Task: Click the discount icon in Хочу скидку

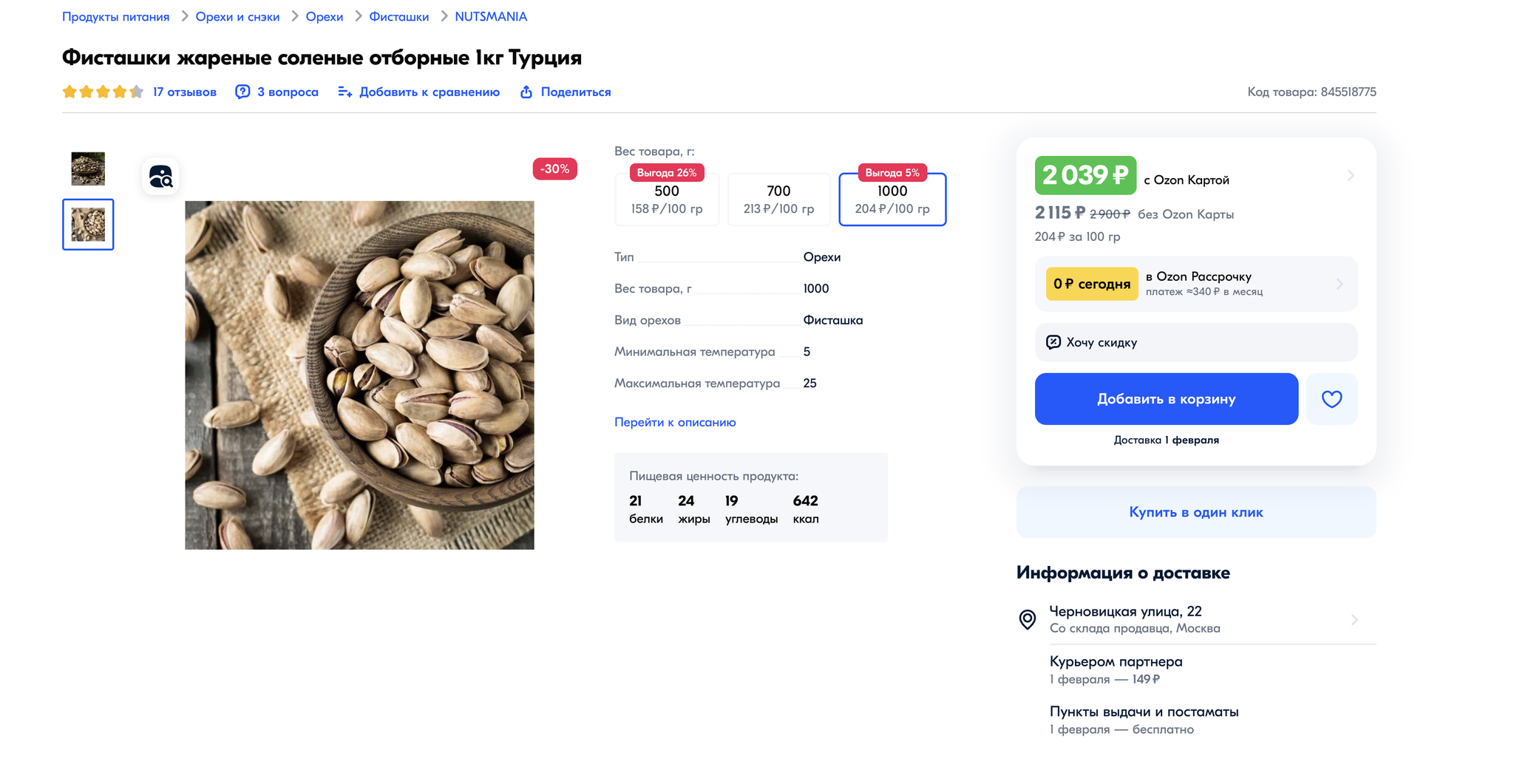Action: (1053, 342)
